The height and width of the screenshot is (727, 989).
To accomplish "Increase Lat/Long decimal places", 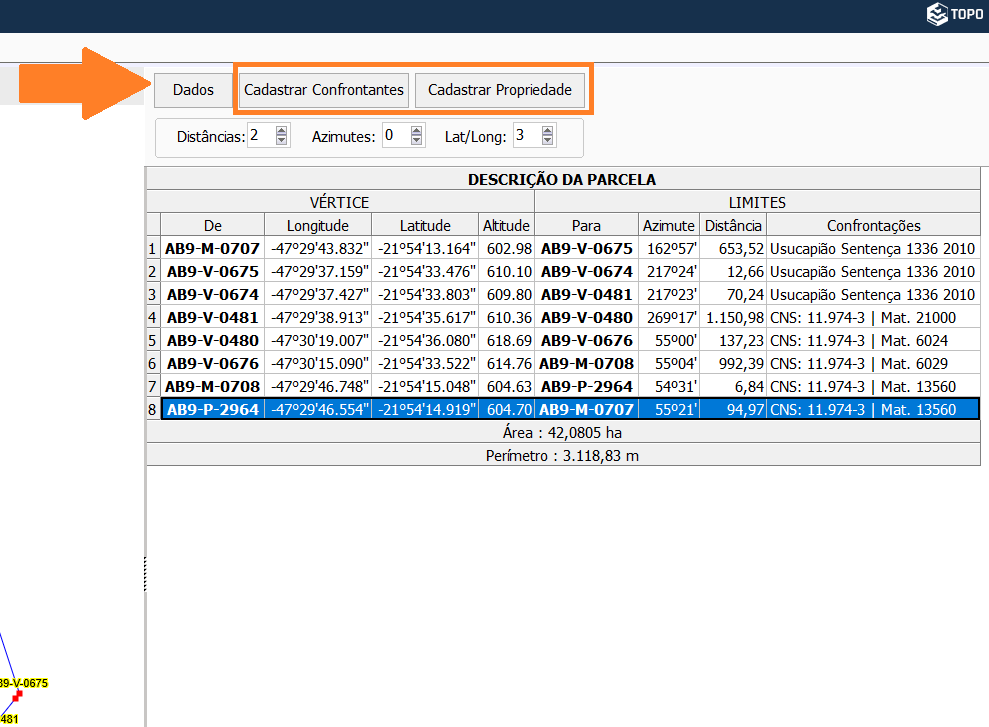I will click(548, 130).
